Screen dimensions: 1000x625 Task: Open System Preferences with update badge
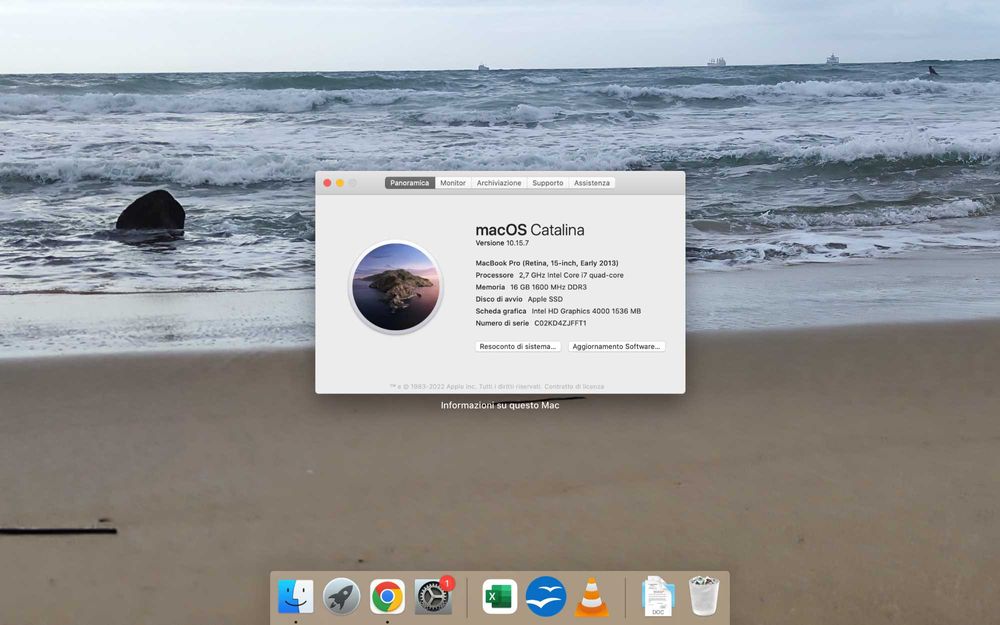[x=433, y=597]
